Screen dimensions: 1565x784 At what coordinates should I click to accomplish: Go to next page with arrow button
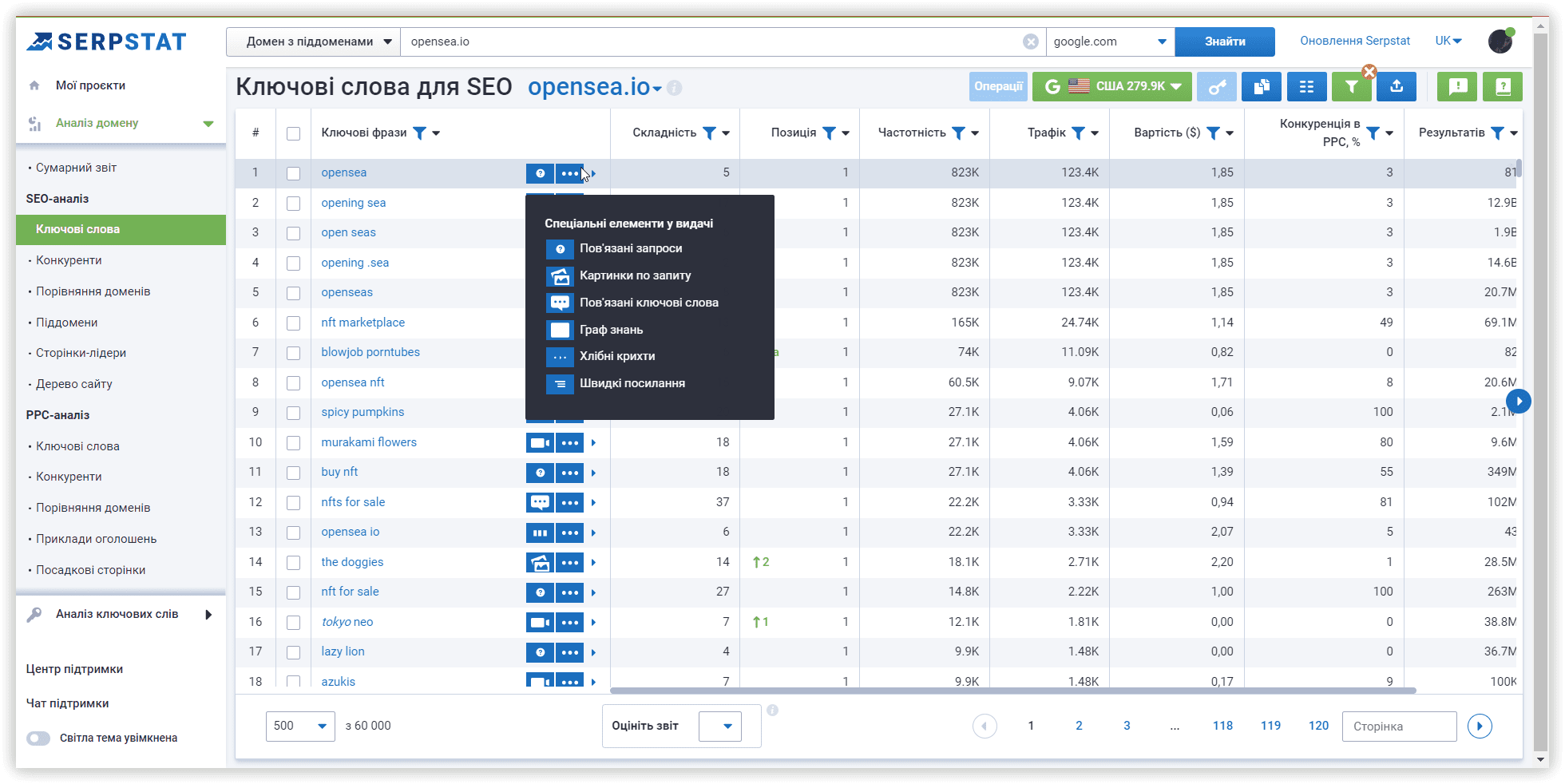point(1480,726)
